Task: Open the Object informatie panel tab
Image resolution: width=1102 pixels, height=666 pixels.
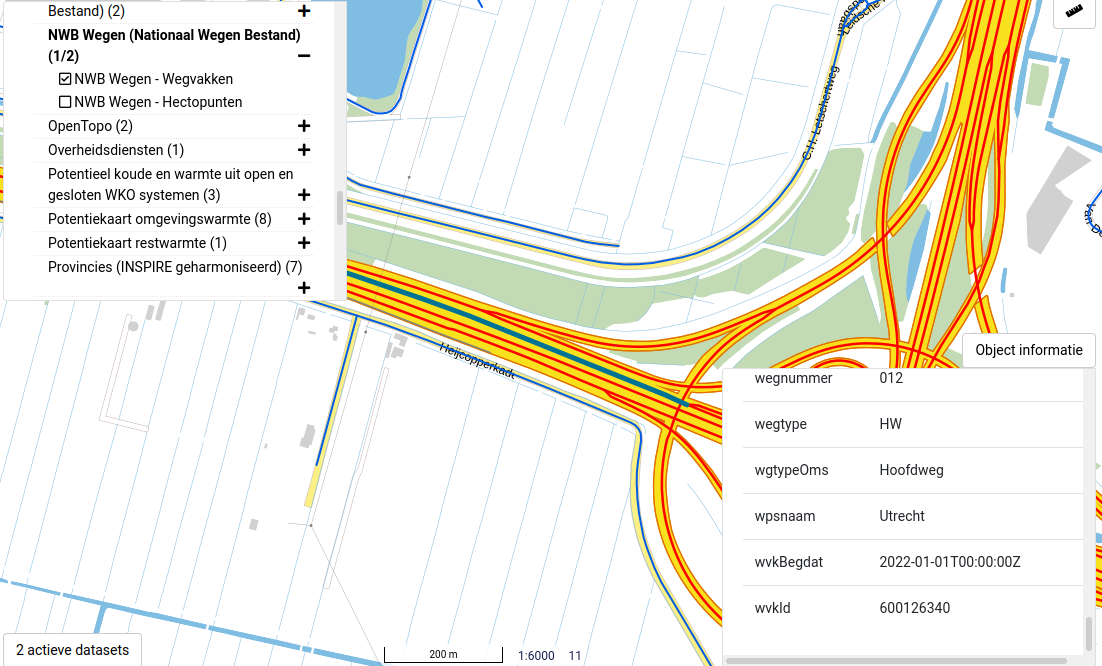Action: coord(1028,350)
